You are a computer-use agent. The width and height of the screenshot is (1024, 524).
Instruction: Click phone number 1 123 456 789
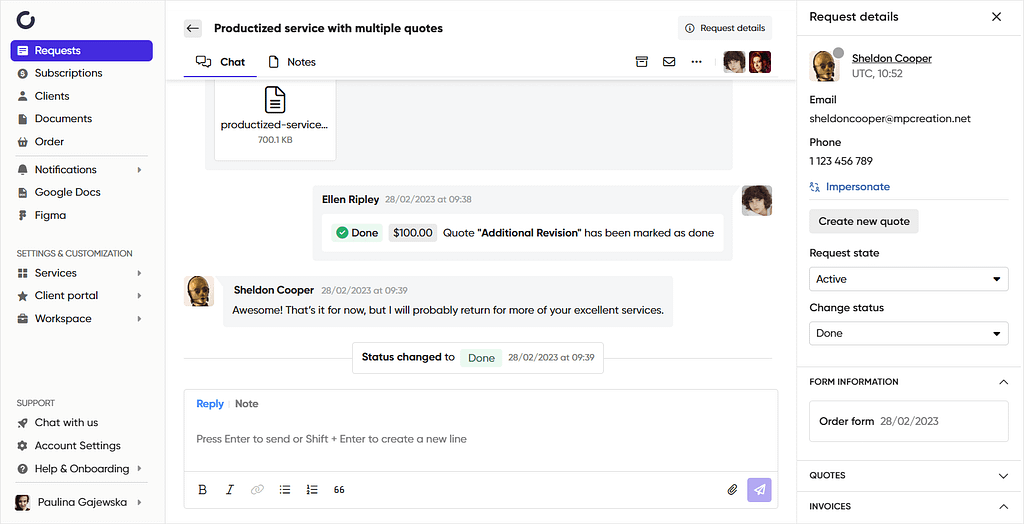[841, 161]
